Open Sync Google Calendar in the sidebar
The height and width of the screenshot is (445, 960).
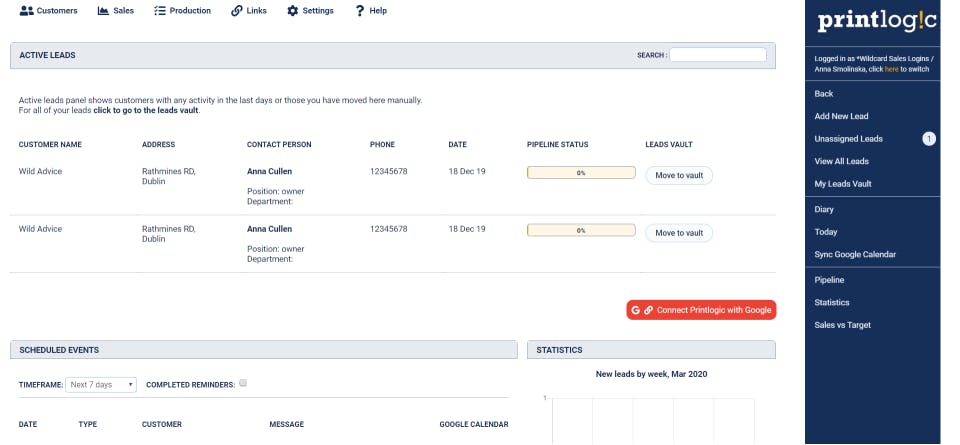coord(855,255)
